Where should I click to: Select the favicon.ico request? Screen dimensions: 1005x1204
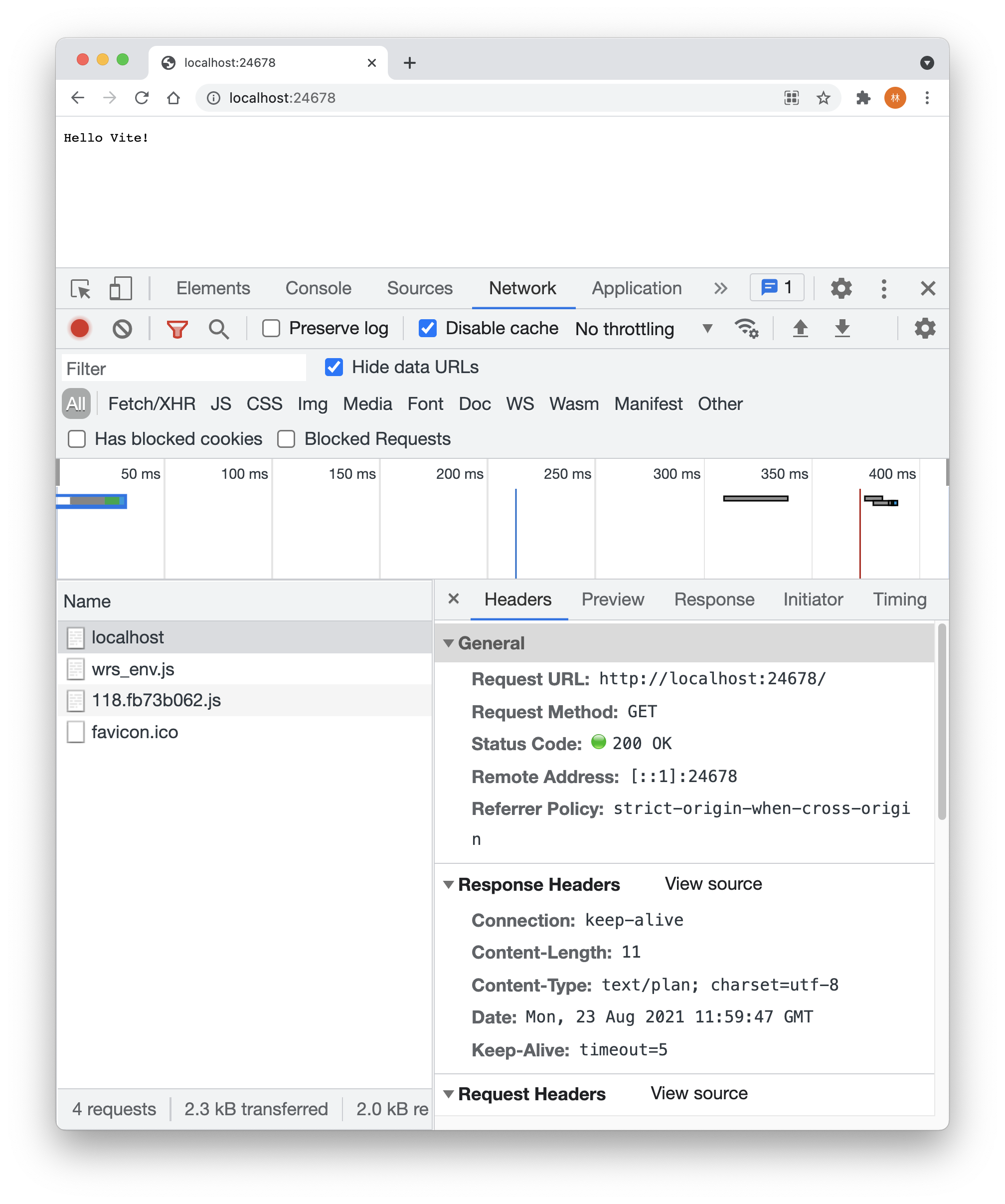pos(245,732)
